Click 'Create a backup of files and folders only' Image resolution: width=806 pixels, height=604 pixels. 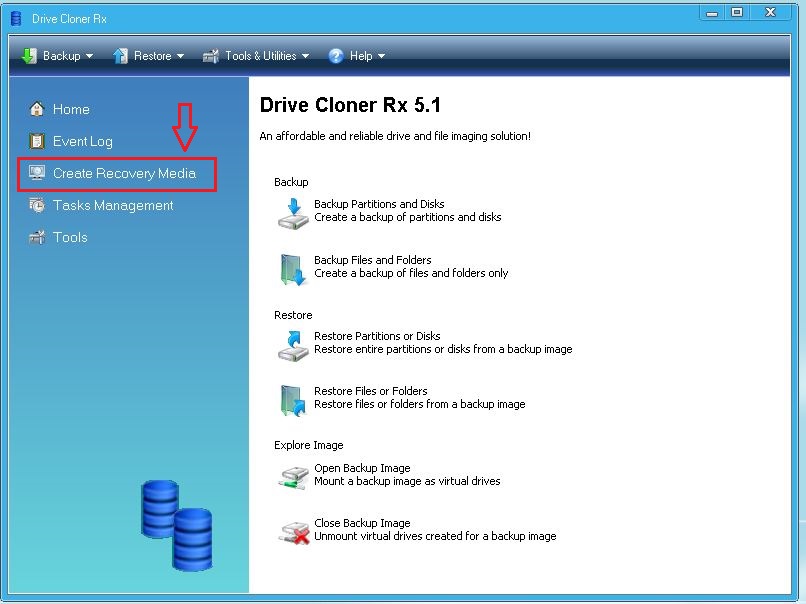click(x=411, y=273)
